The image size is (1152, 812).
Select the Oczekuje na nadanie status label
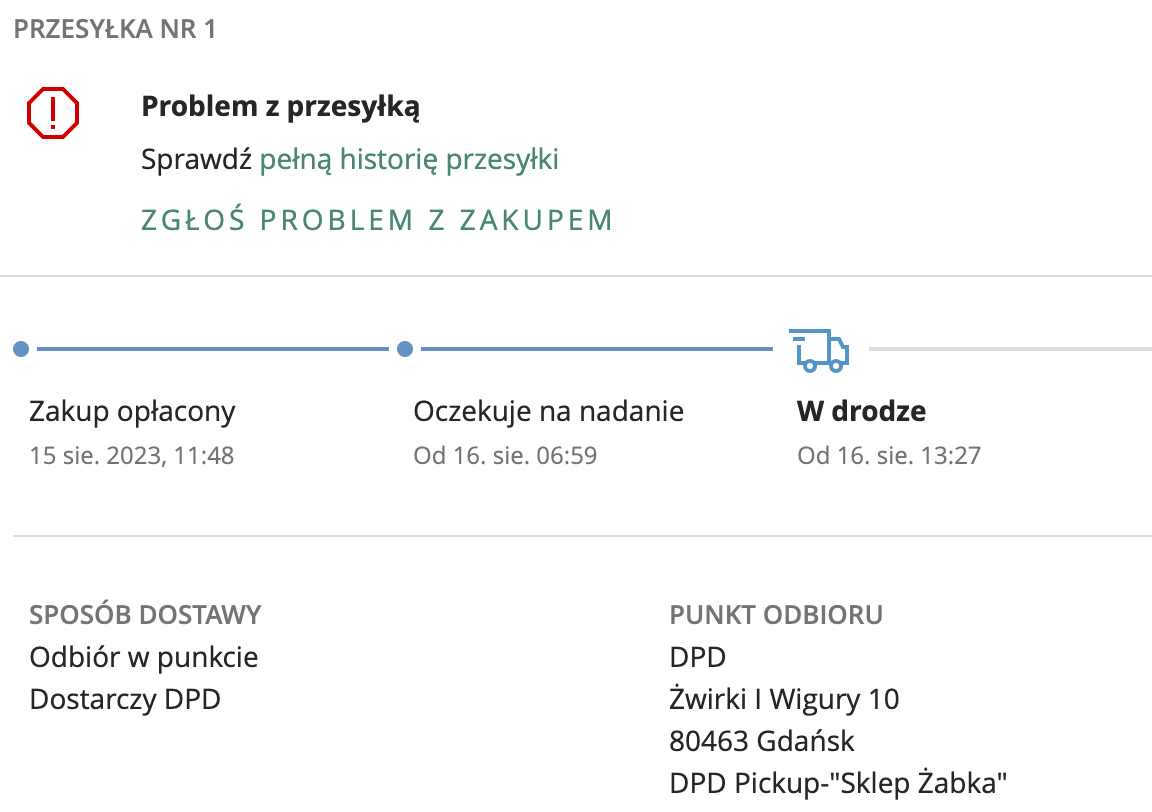(x=548, y=411)
